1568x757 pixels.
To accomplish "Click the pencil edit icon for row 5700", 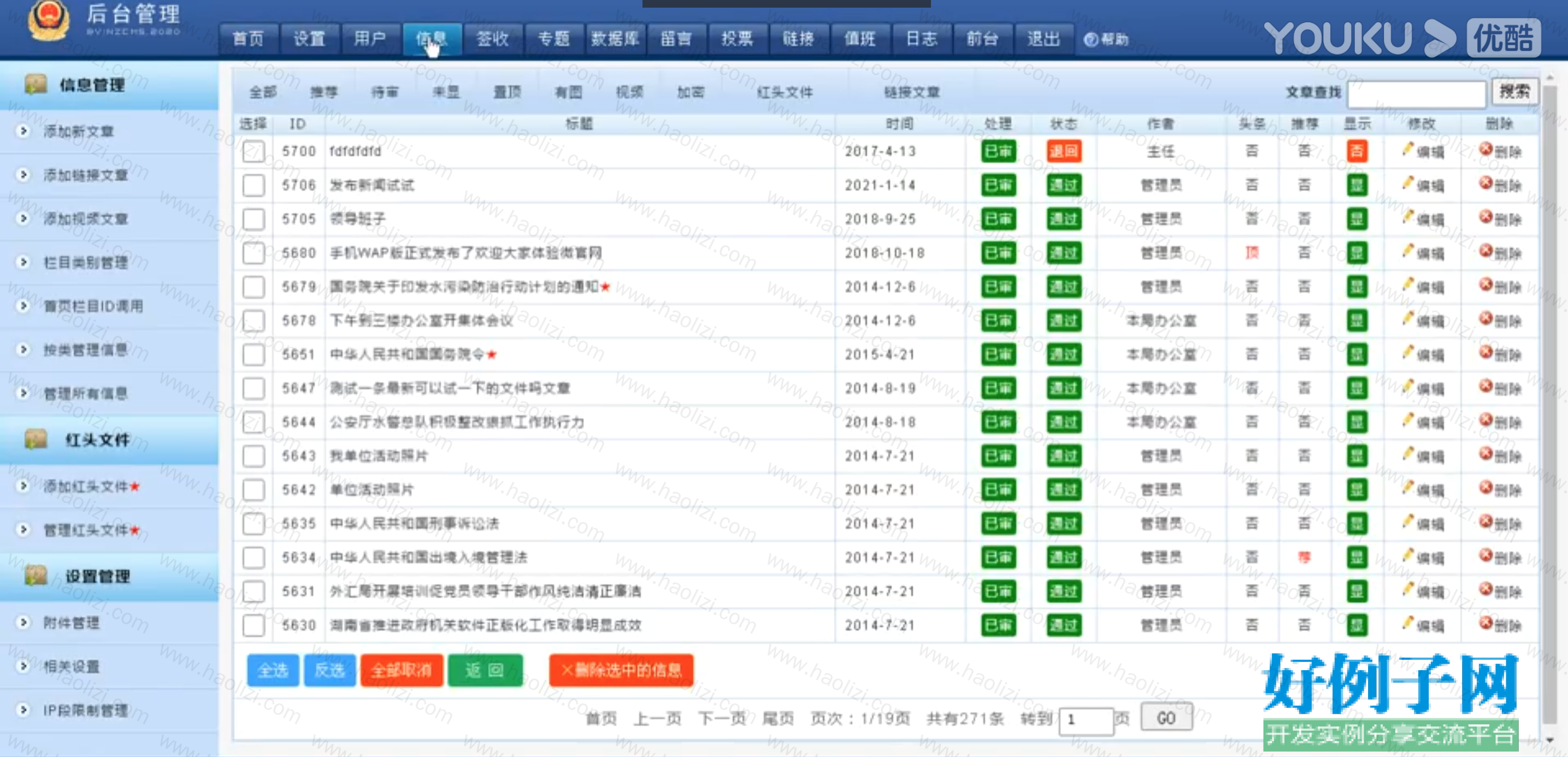I will pos(1408,149).
